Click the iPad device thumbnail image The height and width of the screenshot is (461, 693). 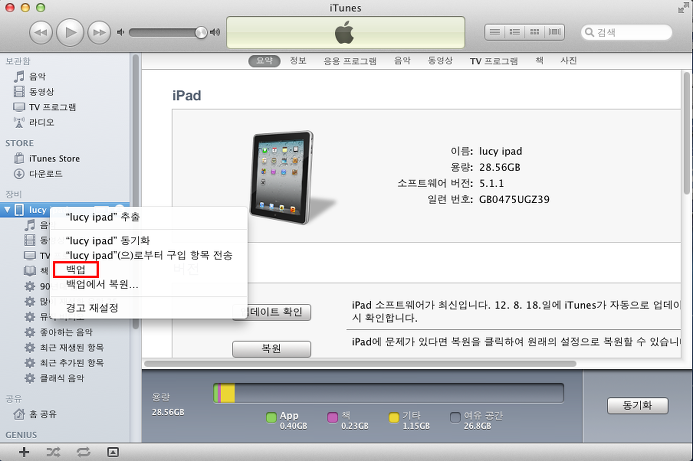coord(284,177)
